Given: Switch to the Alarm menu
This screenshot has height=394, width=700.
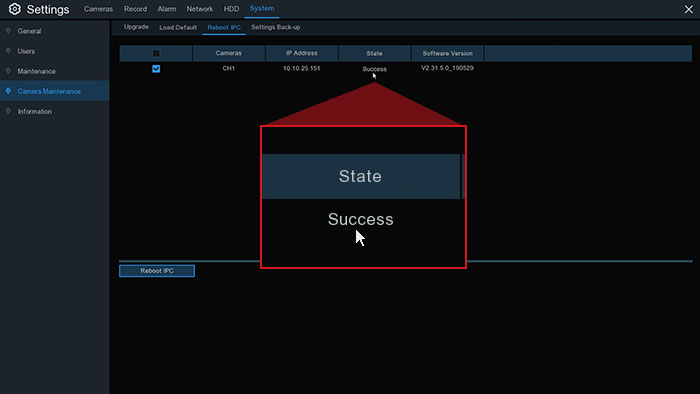Looking at the screenshot, I should pyautogui.click(x=167, y=9).
